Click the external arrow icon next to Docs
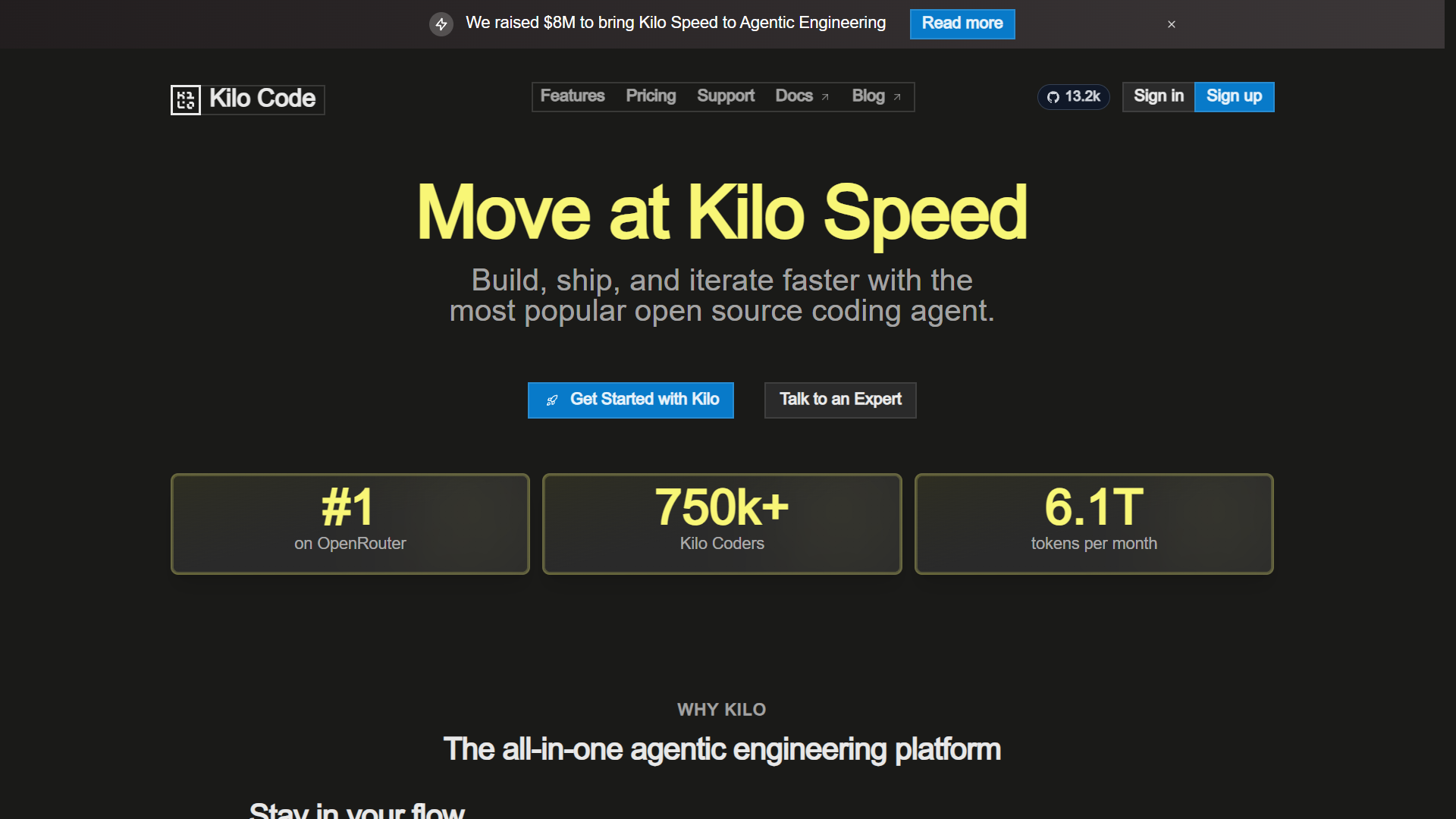This screenshot has width=1456, height=819. (825, 97)
